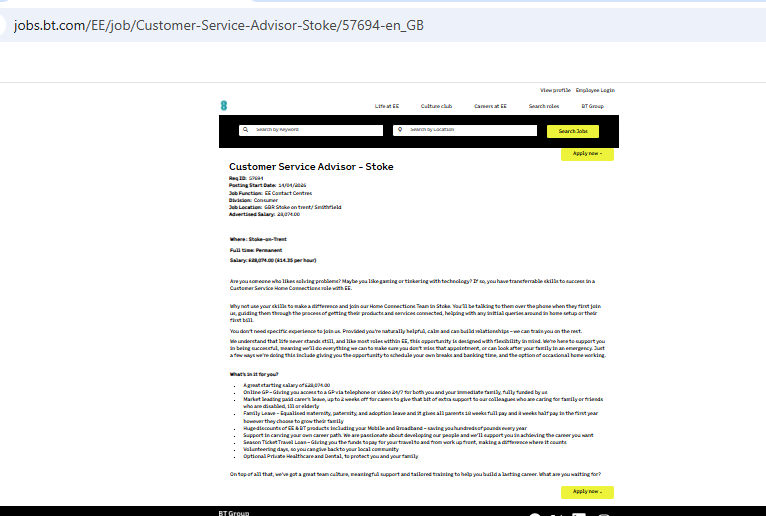Click the 'On top of all that' closing sentence

pos(415,474)
